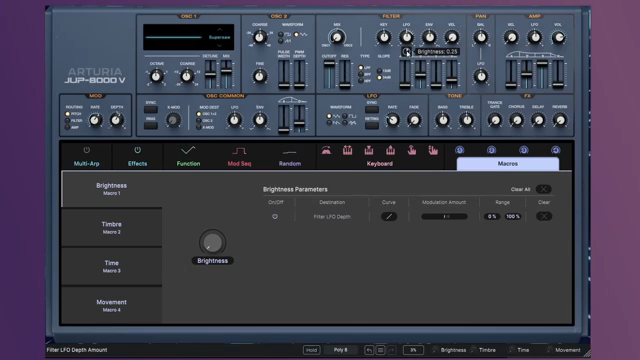
Task: Click the filter CUTOFF slider
Action: click(x=329, y=74)
